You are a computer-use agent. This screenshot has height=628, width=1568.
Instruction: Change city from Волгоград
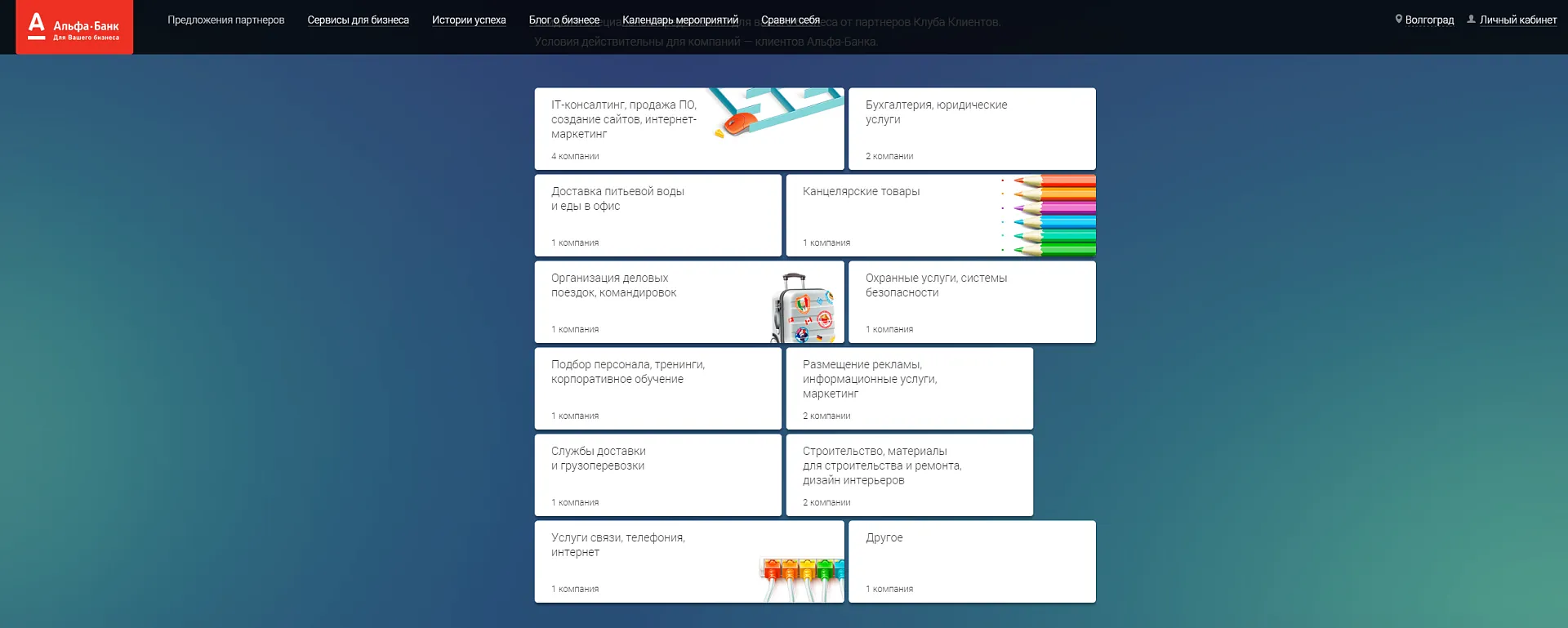[x=1429, y=20]
